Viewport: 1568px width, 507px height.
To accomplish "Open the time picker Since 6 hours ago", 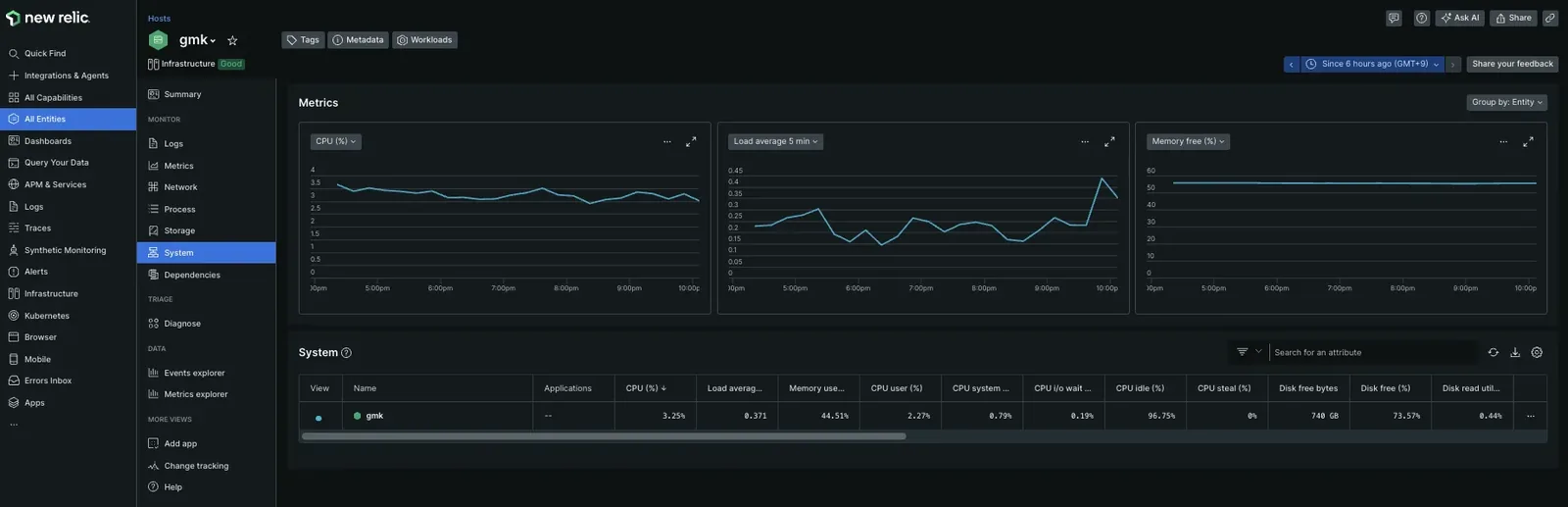I will click(x=1373, y=64).
